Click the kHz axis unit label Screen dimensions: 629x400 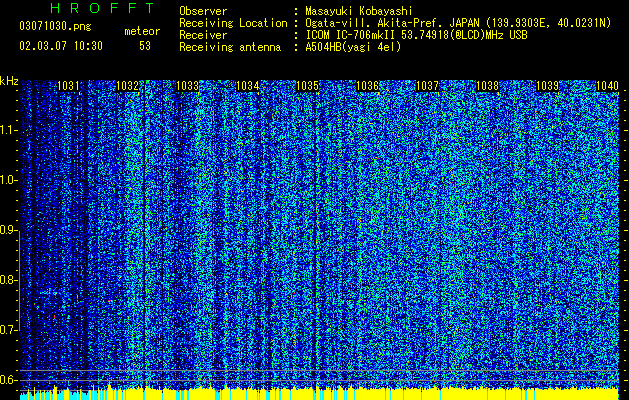point(9,81)
